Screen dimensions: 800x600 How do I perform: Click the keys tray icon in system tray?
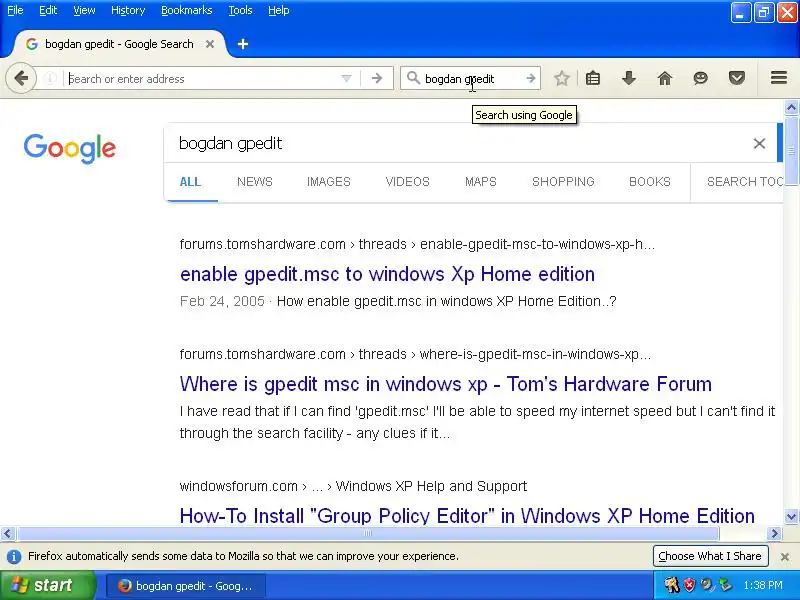[672, 585]
